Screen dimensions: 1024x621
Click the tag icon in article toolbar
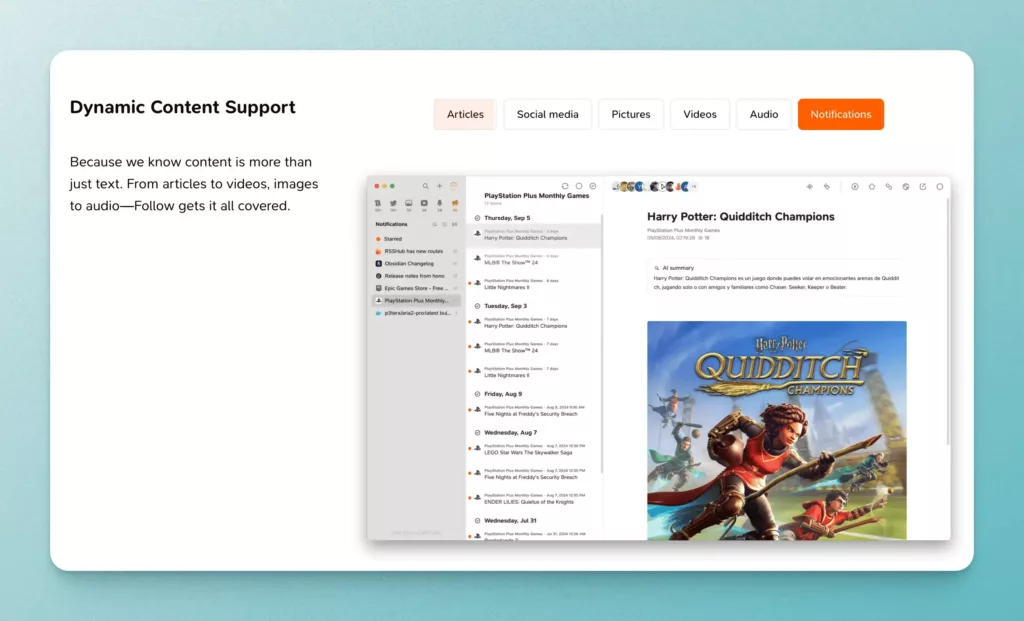coord(827,187)
